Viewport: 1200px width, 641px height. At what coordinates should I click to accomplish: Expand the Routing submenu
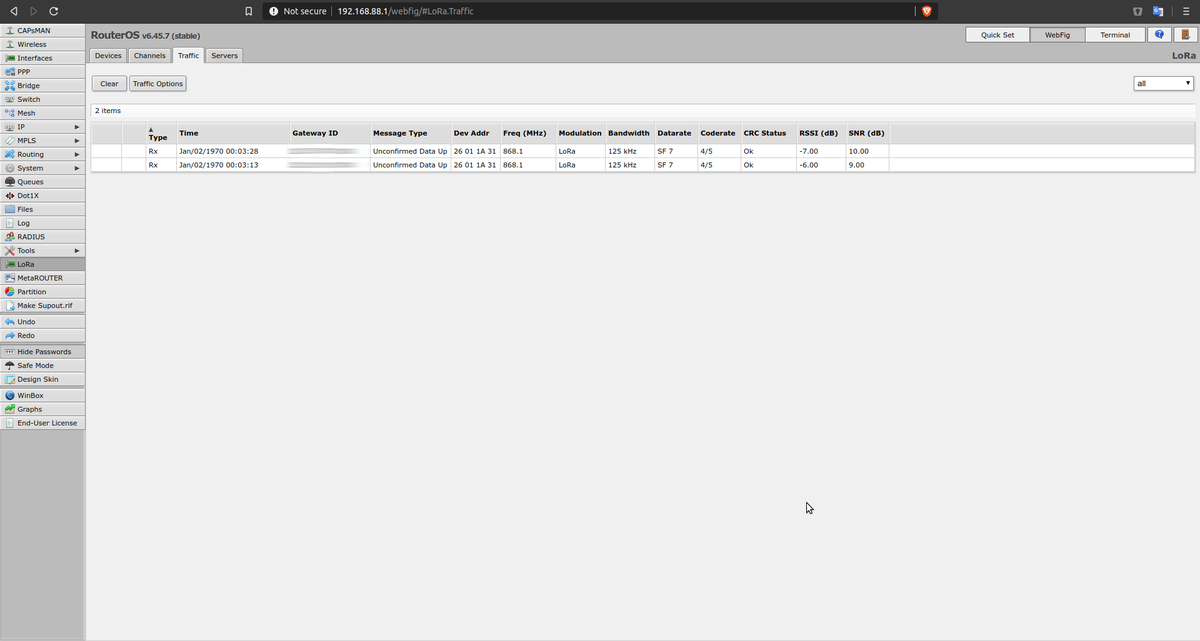(43, 154)
